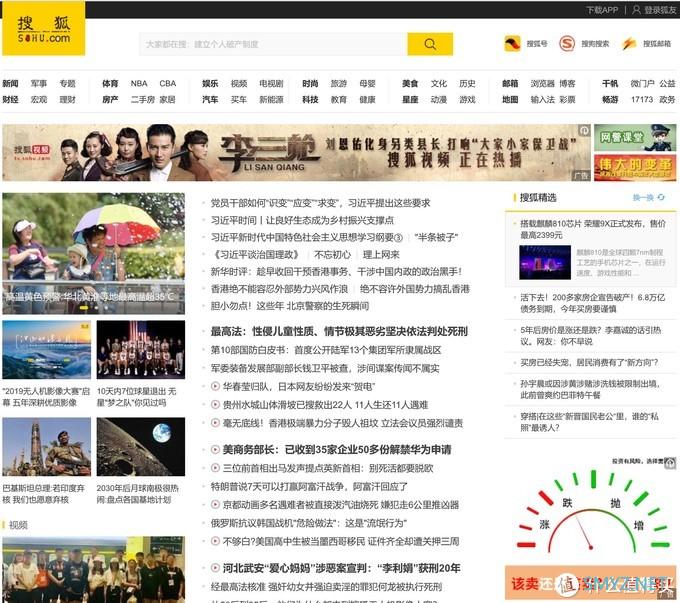This screenshot has width=680, height=603.
Task: Open the 体育 navigation category
Action: coord(110,83)
